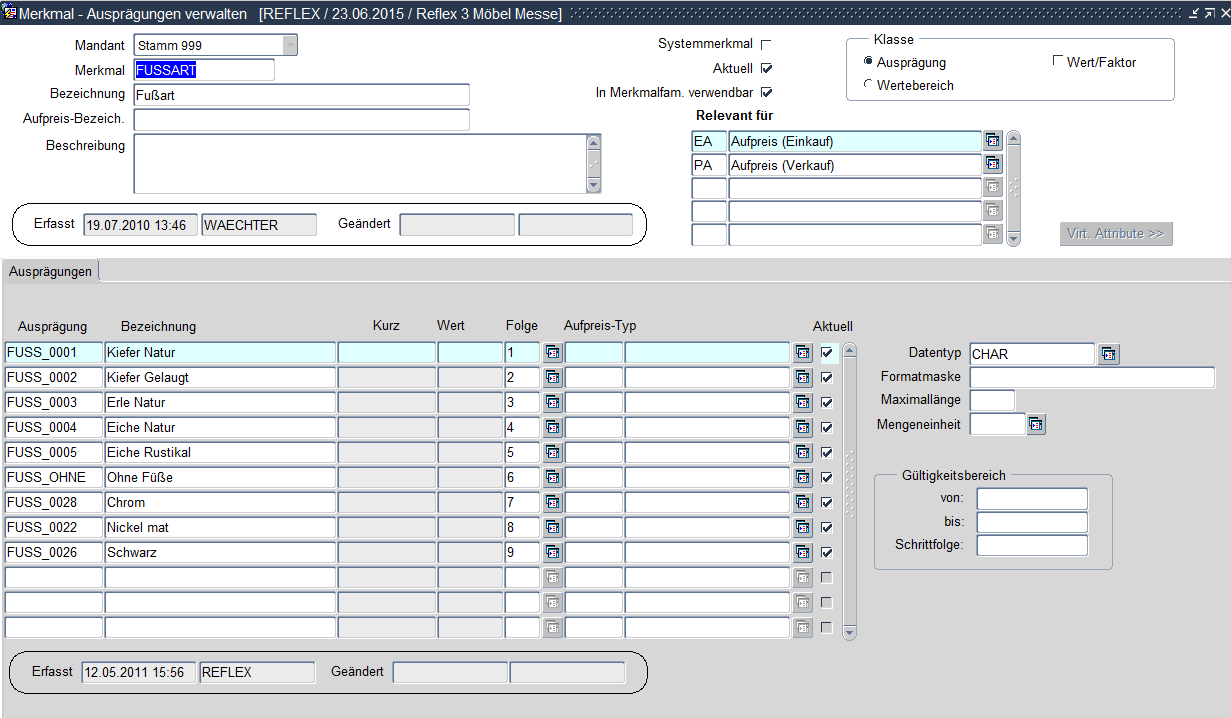Uncheck Aktuell checkbox for Erle Natur row
Image resolution: width=1231 pixels, height=718 pixels.
(x=826, y=403)
